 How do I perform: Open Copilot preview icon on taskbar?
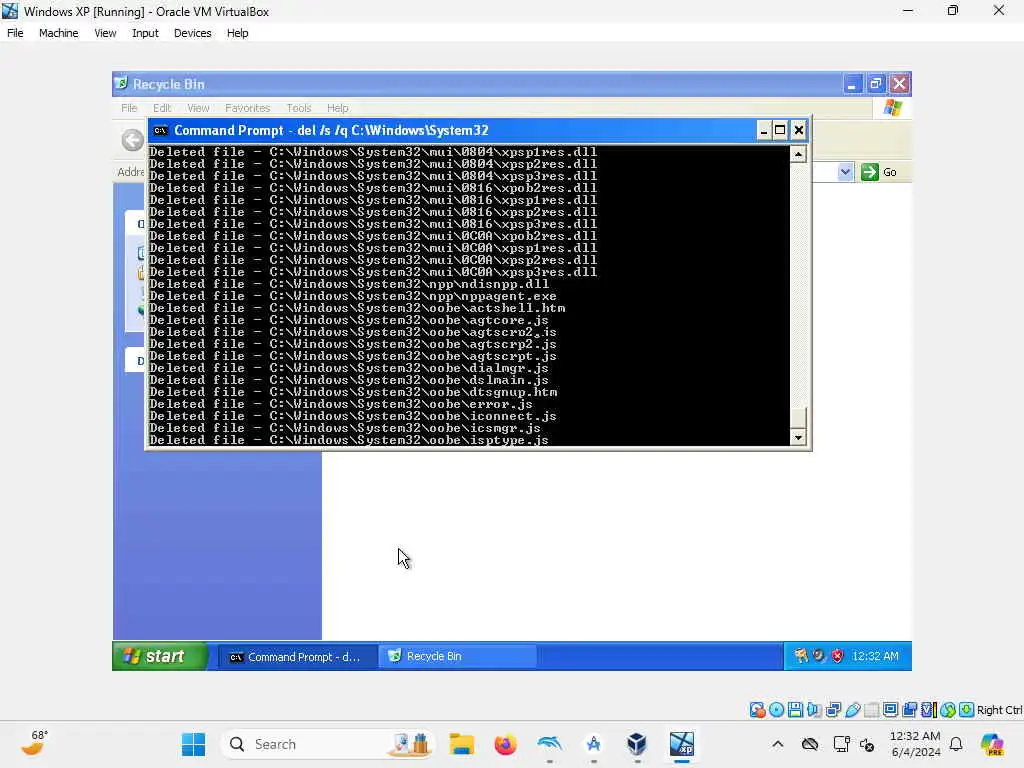[x=992, y=744]
